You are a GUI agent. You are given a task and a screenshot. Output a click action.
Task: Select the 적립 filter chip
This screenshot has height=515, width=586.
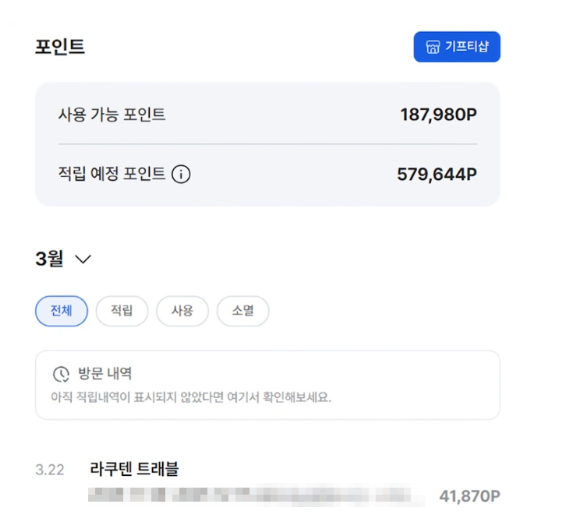(122, 311)
